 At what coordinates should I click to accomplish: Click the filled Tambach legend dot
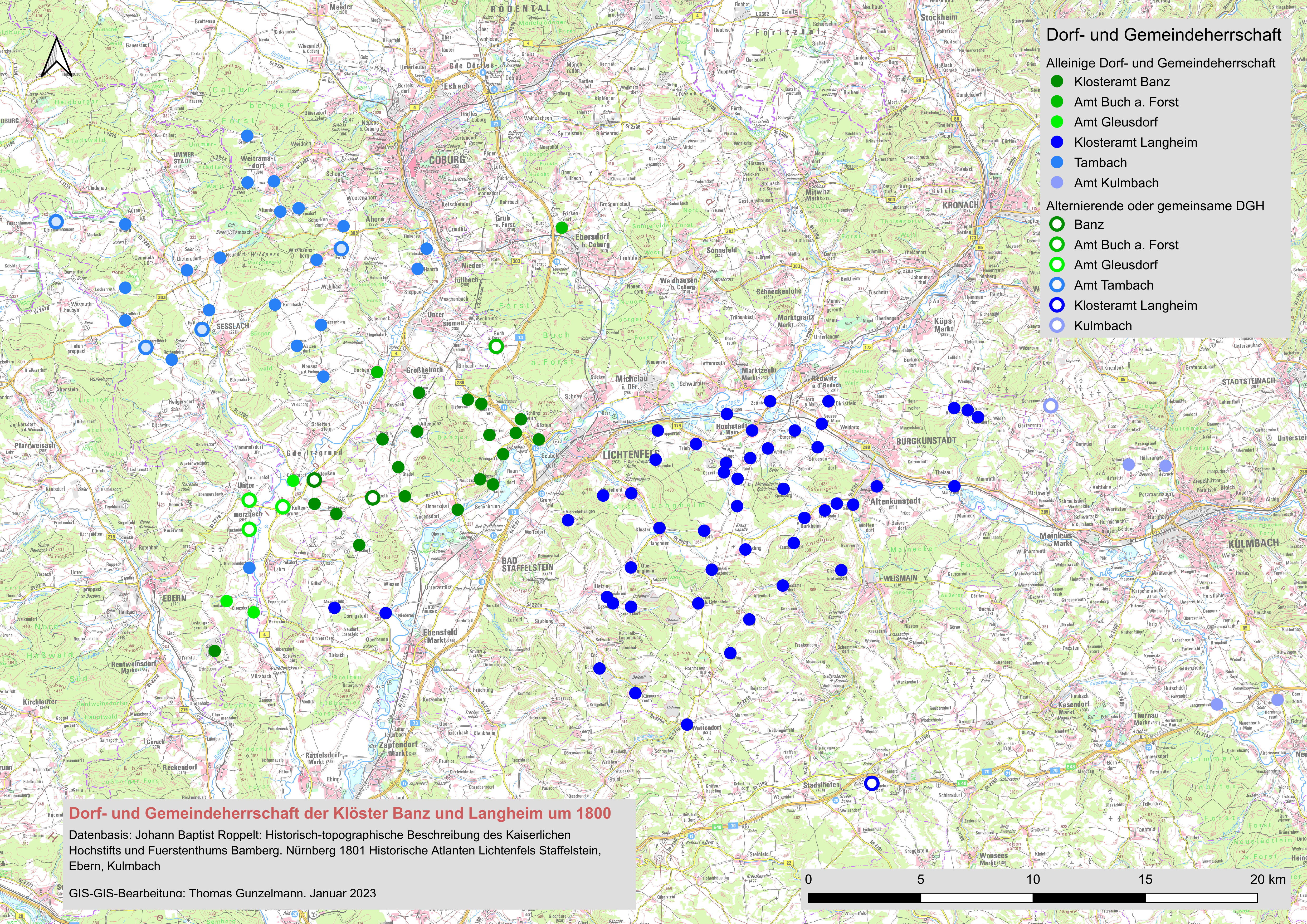tap(1057, 163)
